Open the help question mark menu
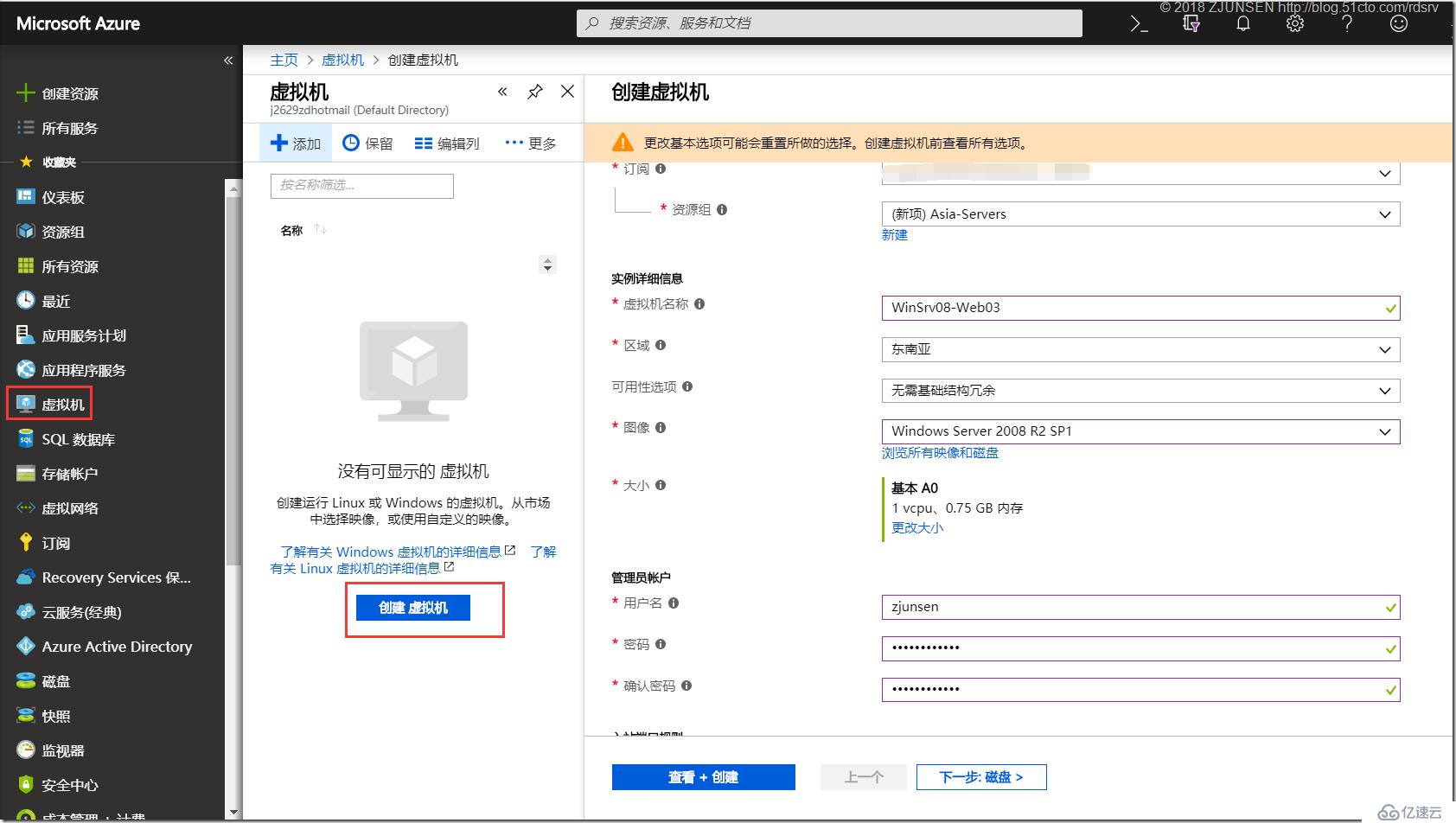This screenshot has width=1456, height=823. pyautogui.click(x=1347, y=24)
